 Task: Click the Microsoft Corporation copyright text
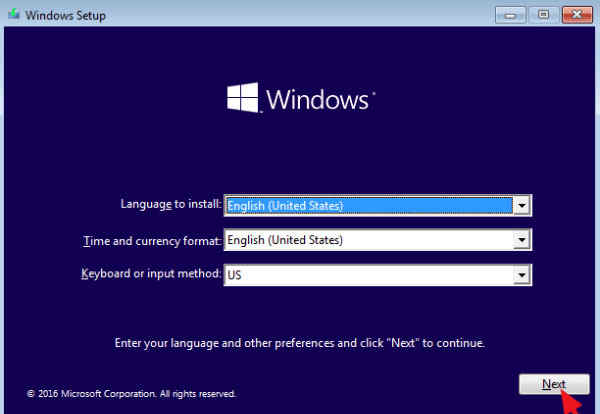[x=131, y=394]
